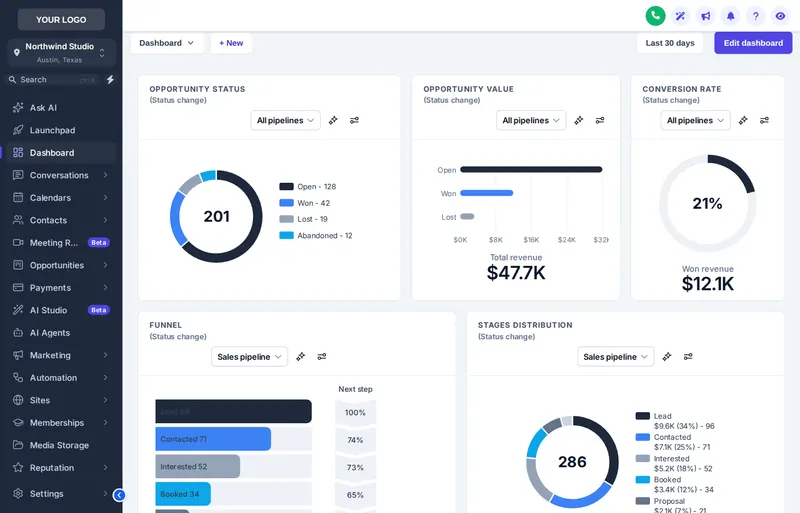
Task: Open AI Studio in the sidebar
Action: tap(61, 310)
